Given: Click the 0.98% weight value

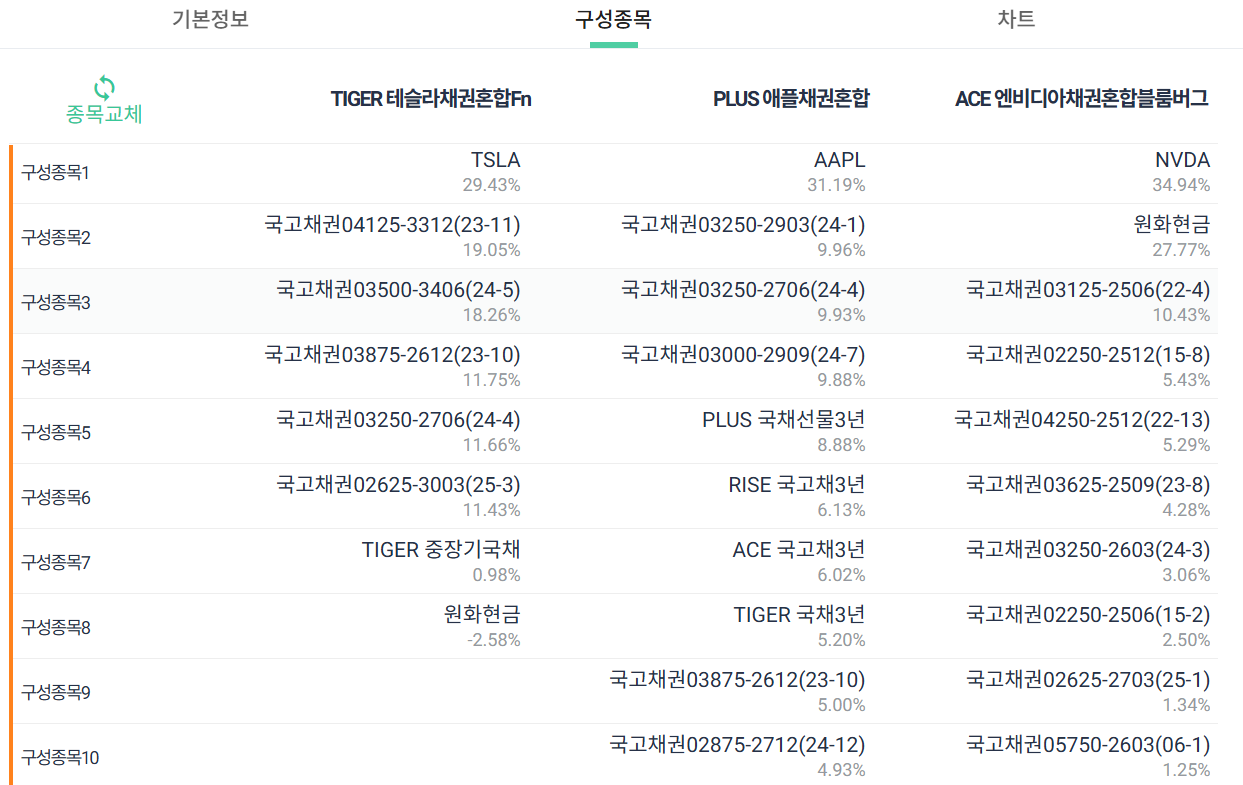Looking at the screenshot, I should 496,575.
